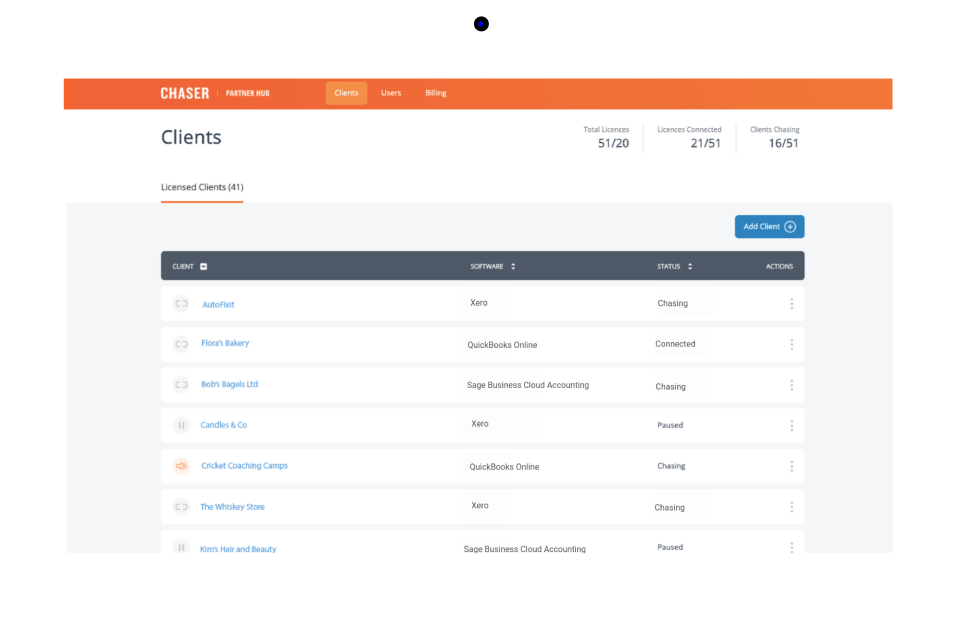Click the Chaser Partner Hub logo

pos(215,93)
